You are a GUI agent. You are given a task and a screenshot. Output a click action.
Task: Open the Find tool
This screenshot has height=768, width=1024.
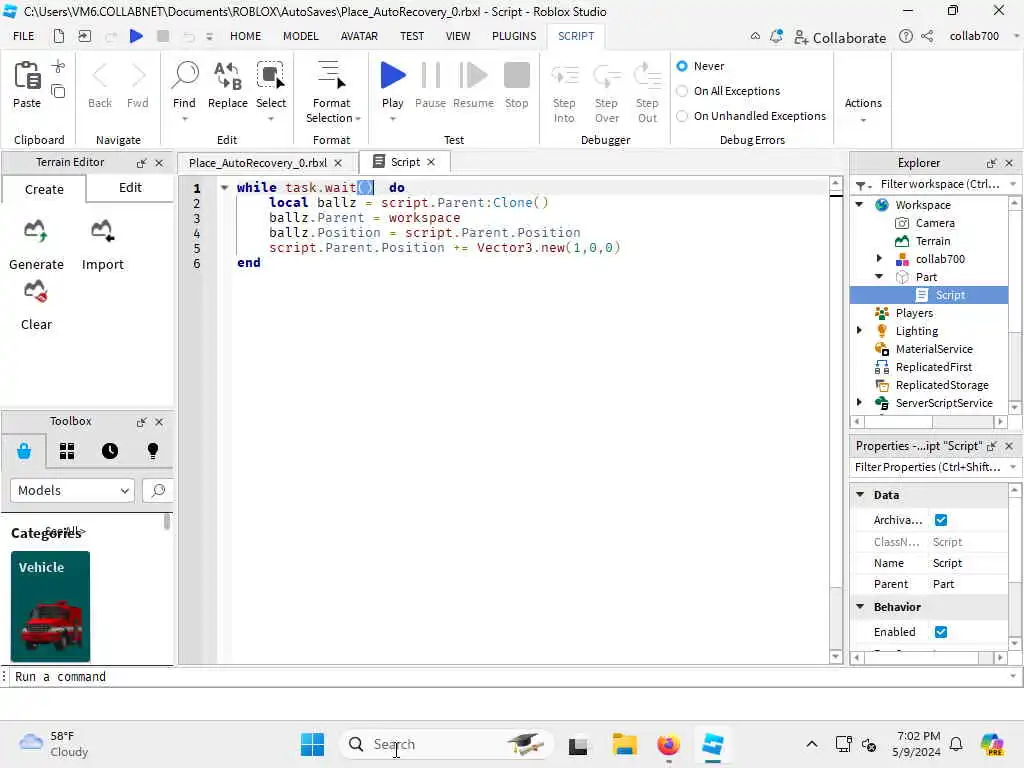185,76
